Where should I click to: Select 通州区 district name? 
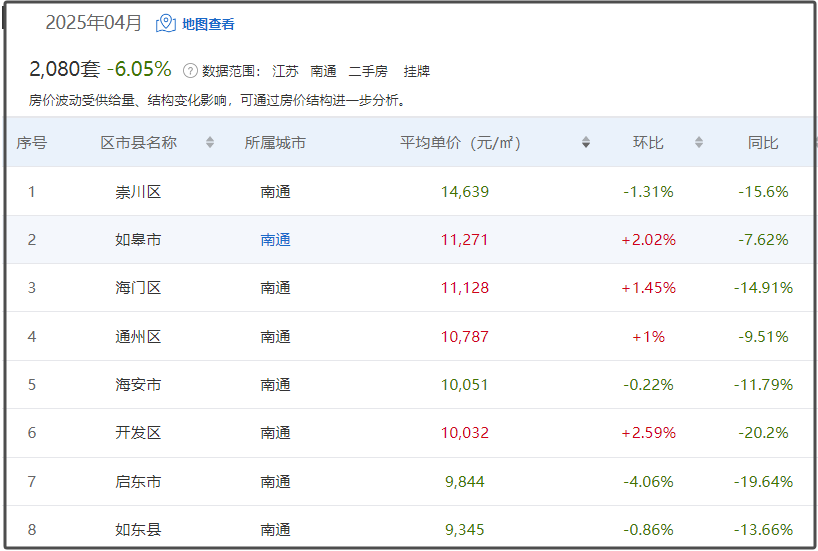138,337
